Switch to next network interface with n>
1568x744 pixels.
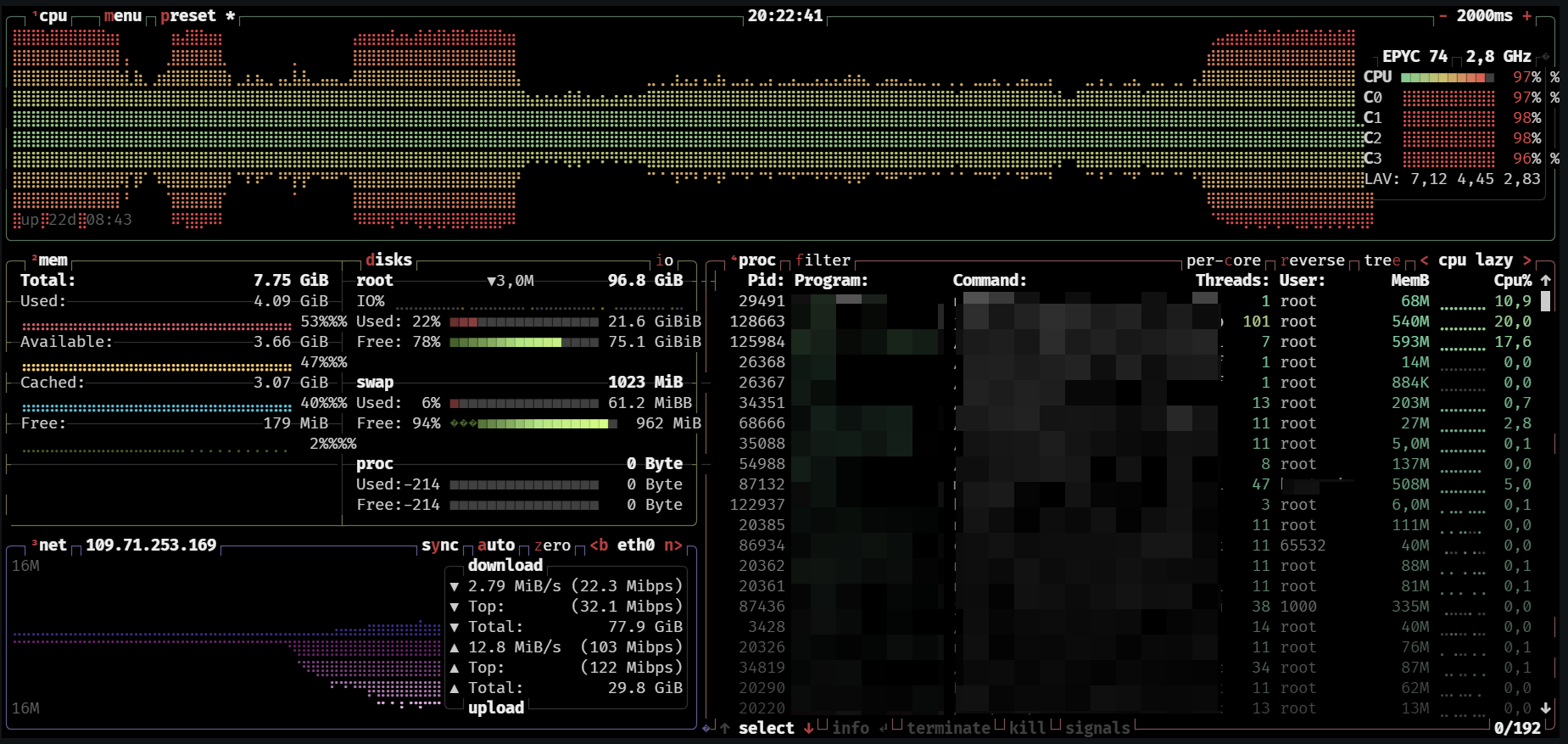coord(673,545)
